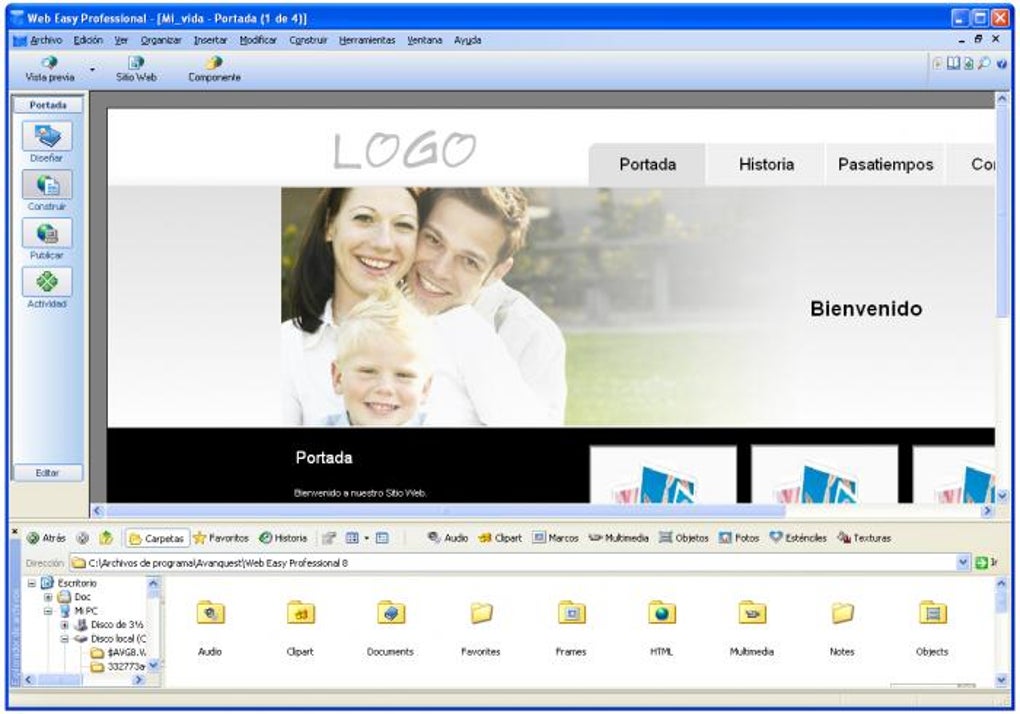This screenshot has width=1020, height=714.
Task: Open the Dirección address bar dropdown
Action: click(962, 561)
